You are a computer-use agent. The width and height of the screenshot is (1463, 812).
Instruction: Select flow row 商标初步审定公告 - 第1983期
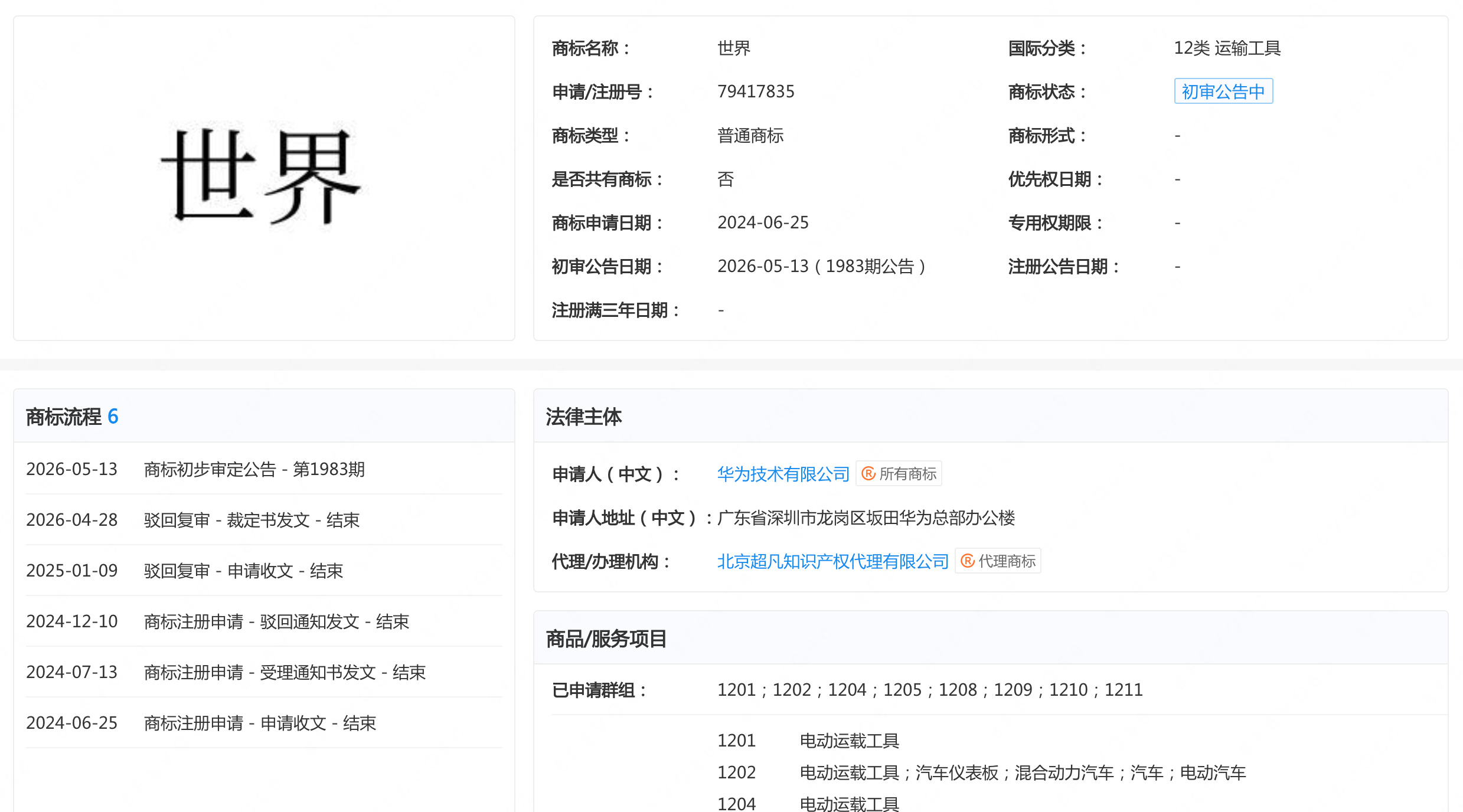point(264,469)
